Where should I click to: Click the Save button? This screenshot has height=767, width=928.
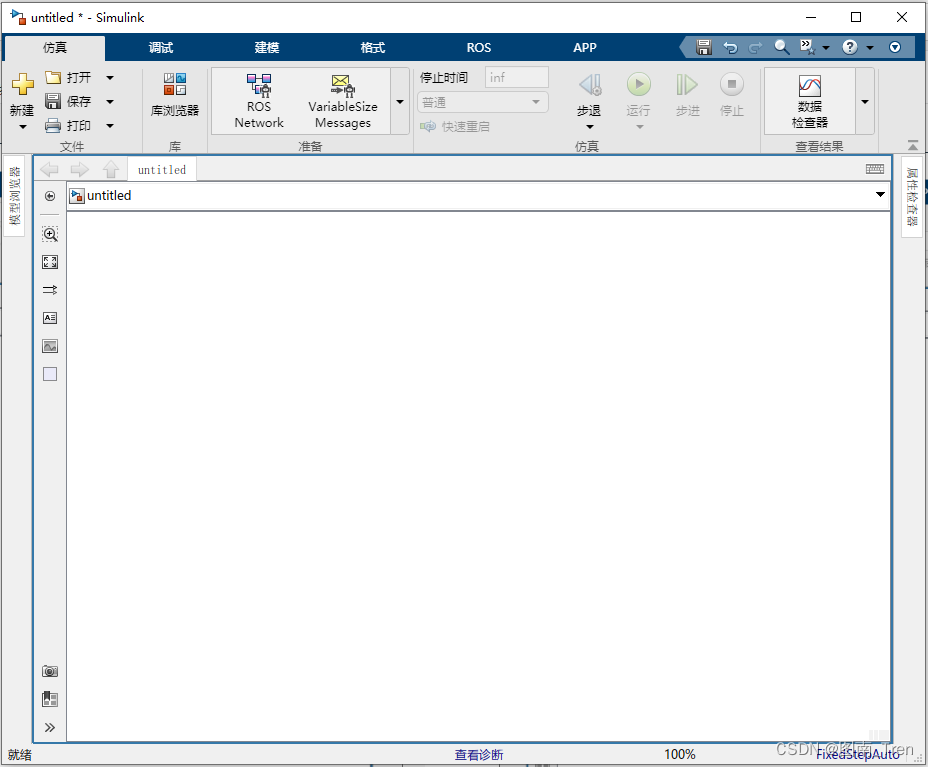(68, 102)
